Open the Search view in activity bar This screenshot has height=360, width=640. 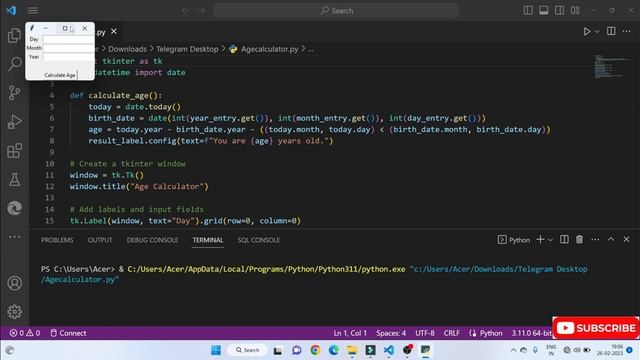(x=14, y=64)
